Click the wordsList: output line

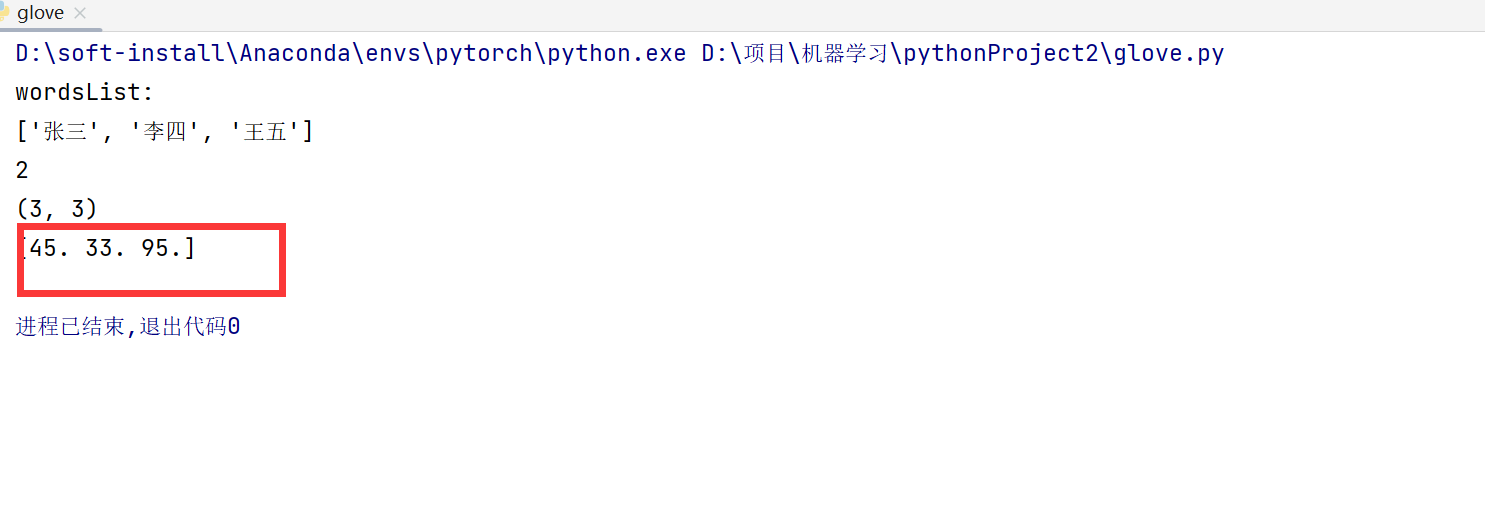[x=85, y=93]
